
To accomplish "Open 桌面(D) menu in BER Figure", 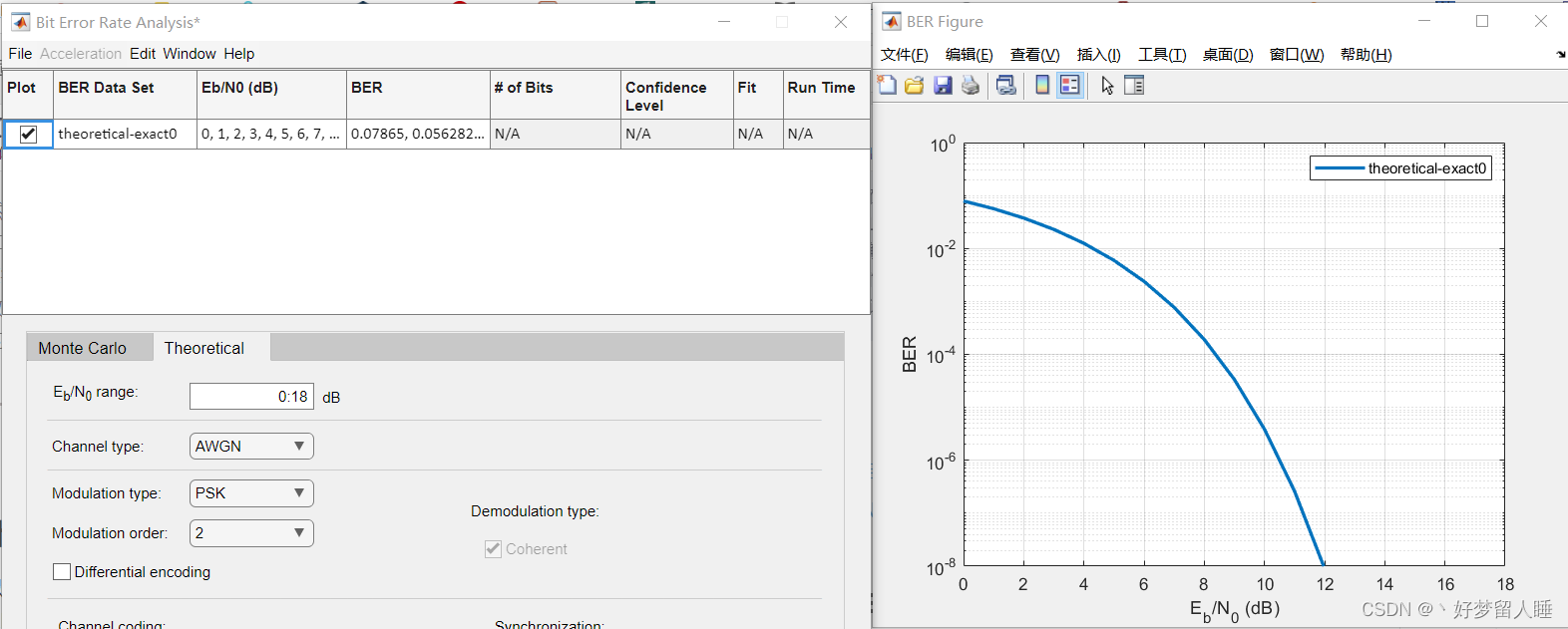I will (1228, 55).
